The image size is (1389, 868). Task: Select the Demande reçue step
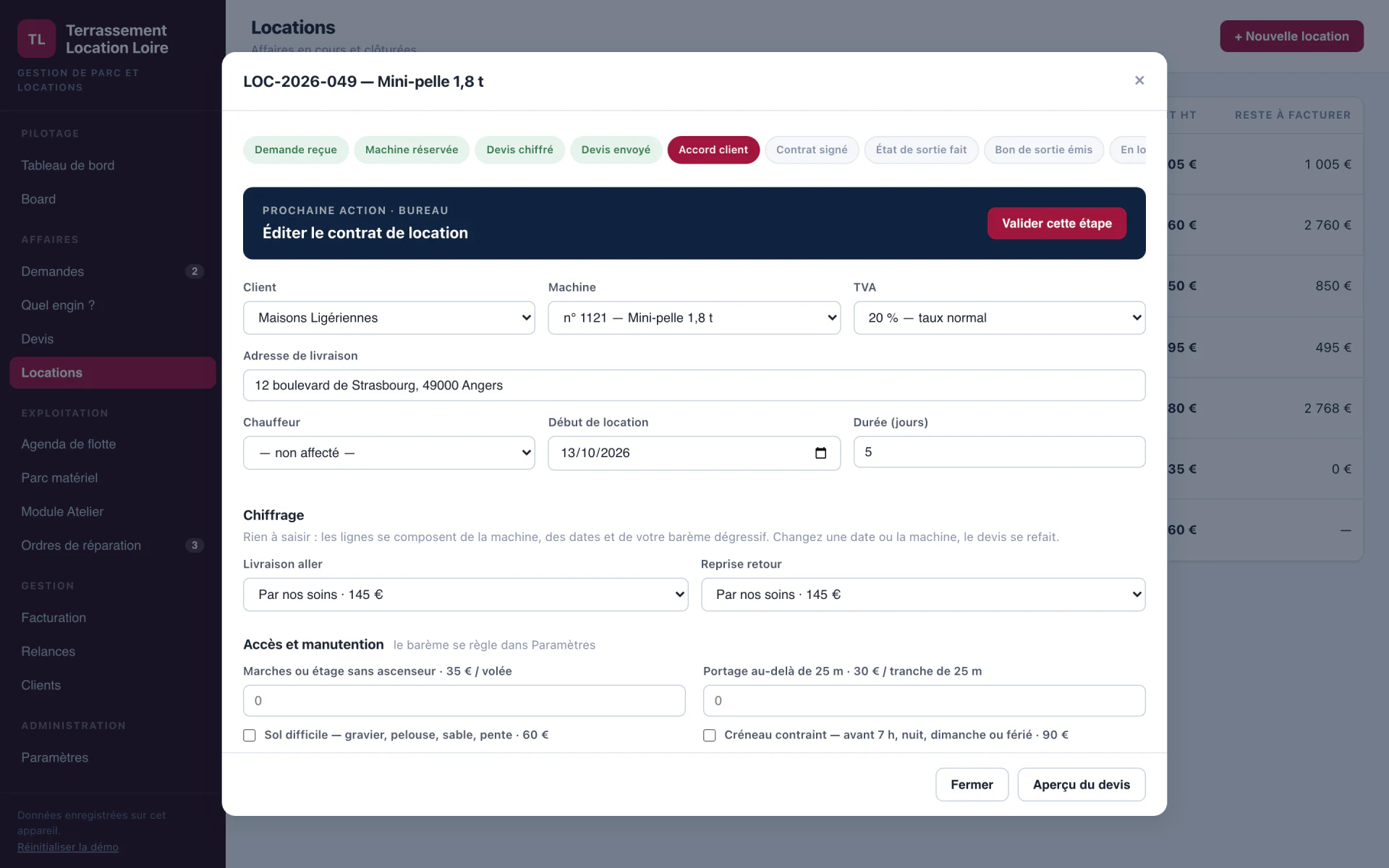click(x=296, y=150)
